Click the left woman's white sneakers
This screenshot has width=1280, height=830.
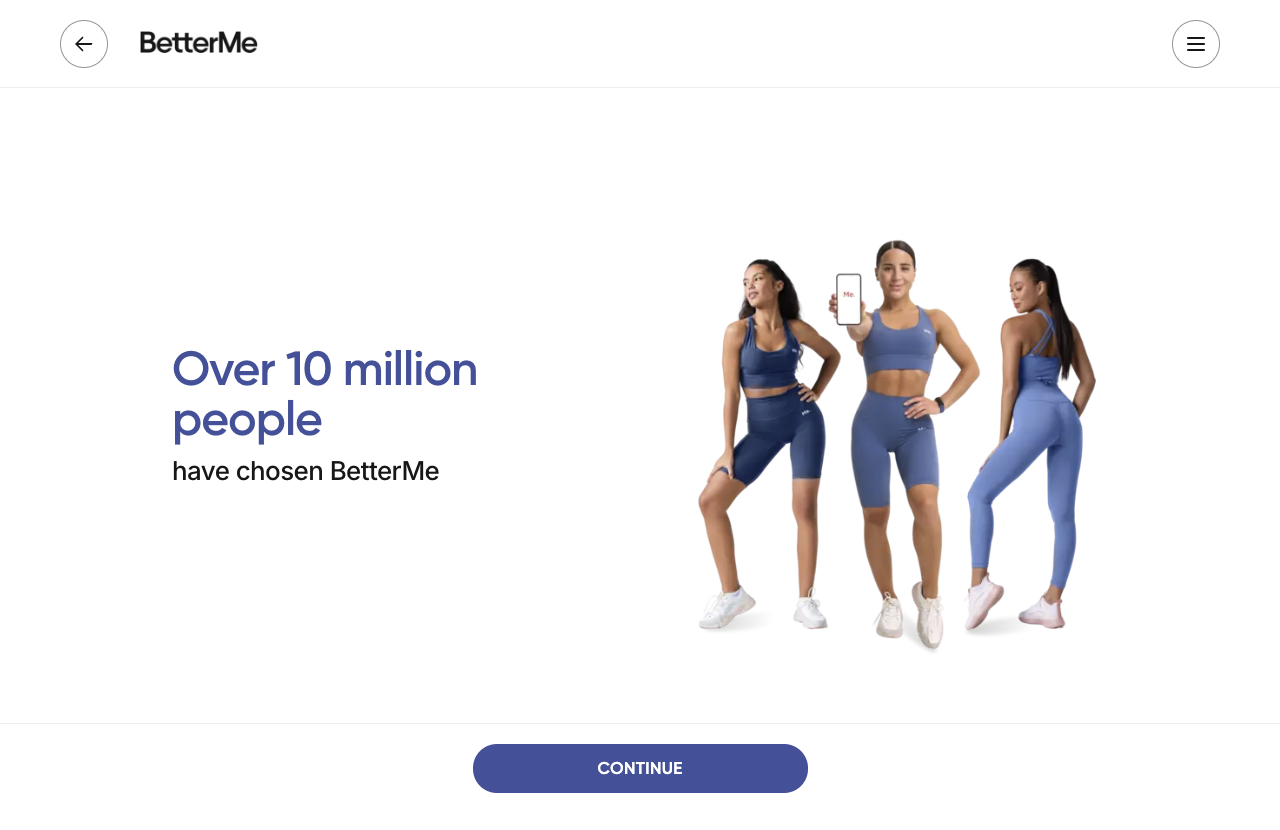[763, 608]
